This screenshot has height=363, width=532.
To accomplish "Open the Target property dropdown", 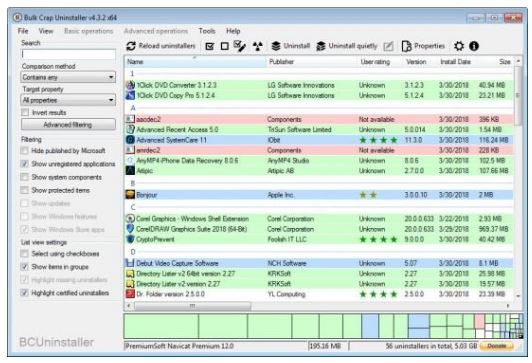I will pyautogui.click(x=68, y=100).
